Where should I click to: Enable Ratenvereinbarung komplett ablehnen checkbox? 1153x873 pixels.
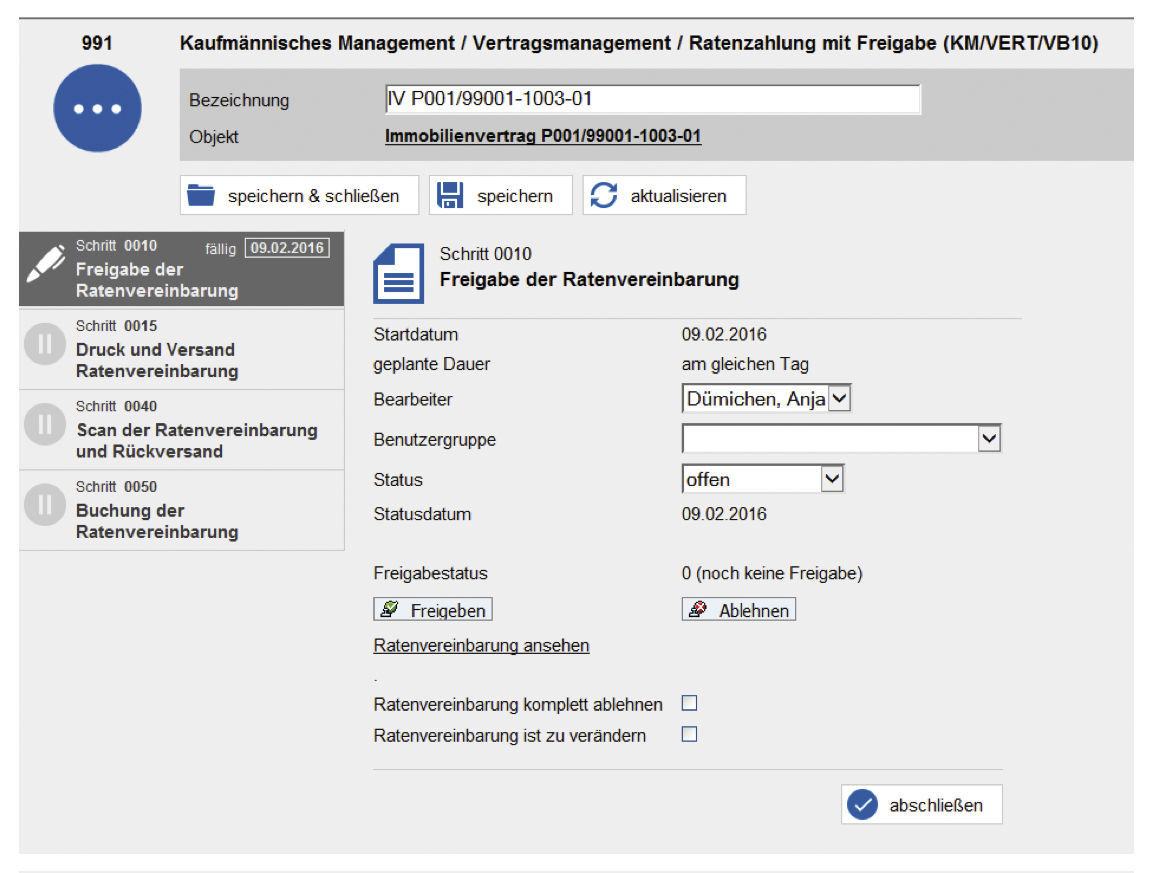(689, 704)
